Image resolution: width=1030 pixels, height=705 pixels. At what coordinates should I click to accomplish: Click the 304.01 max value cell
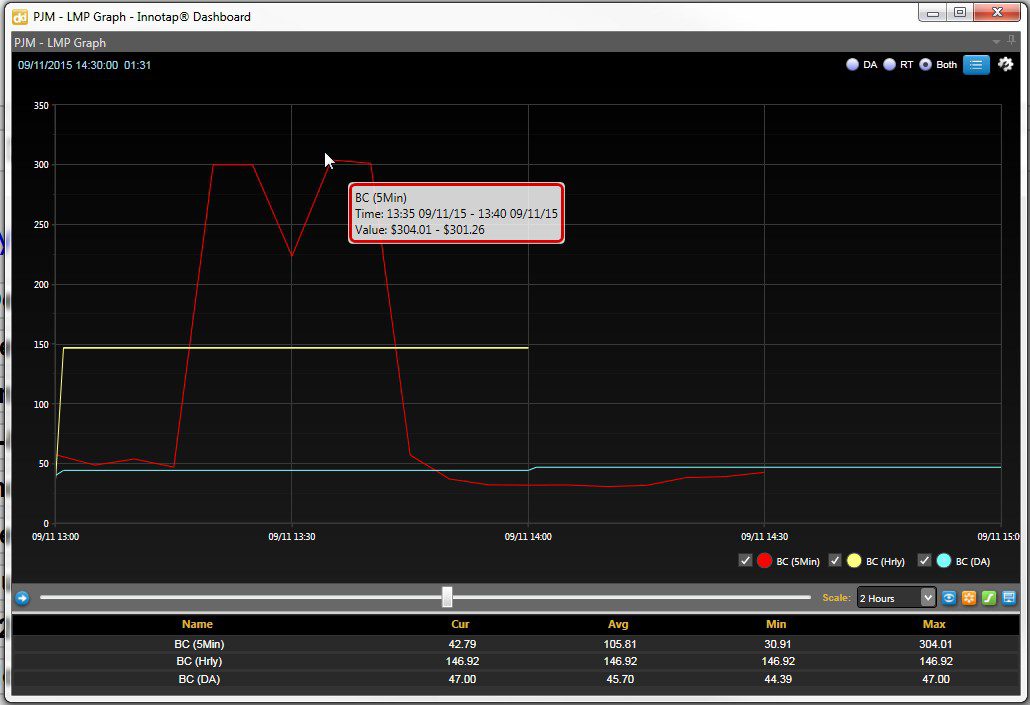tap(935, 644)
